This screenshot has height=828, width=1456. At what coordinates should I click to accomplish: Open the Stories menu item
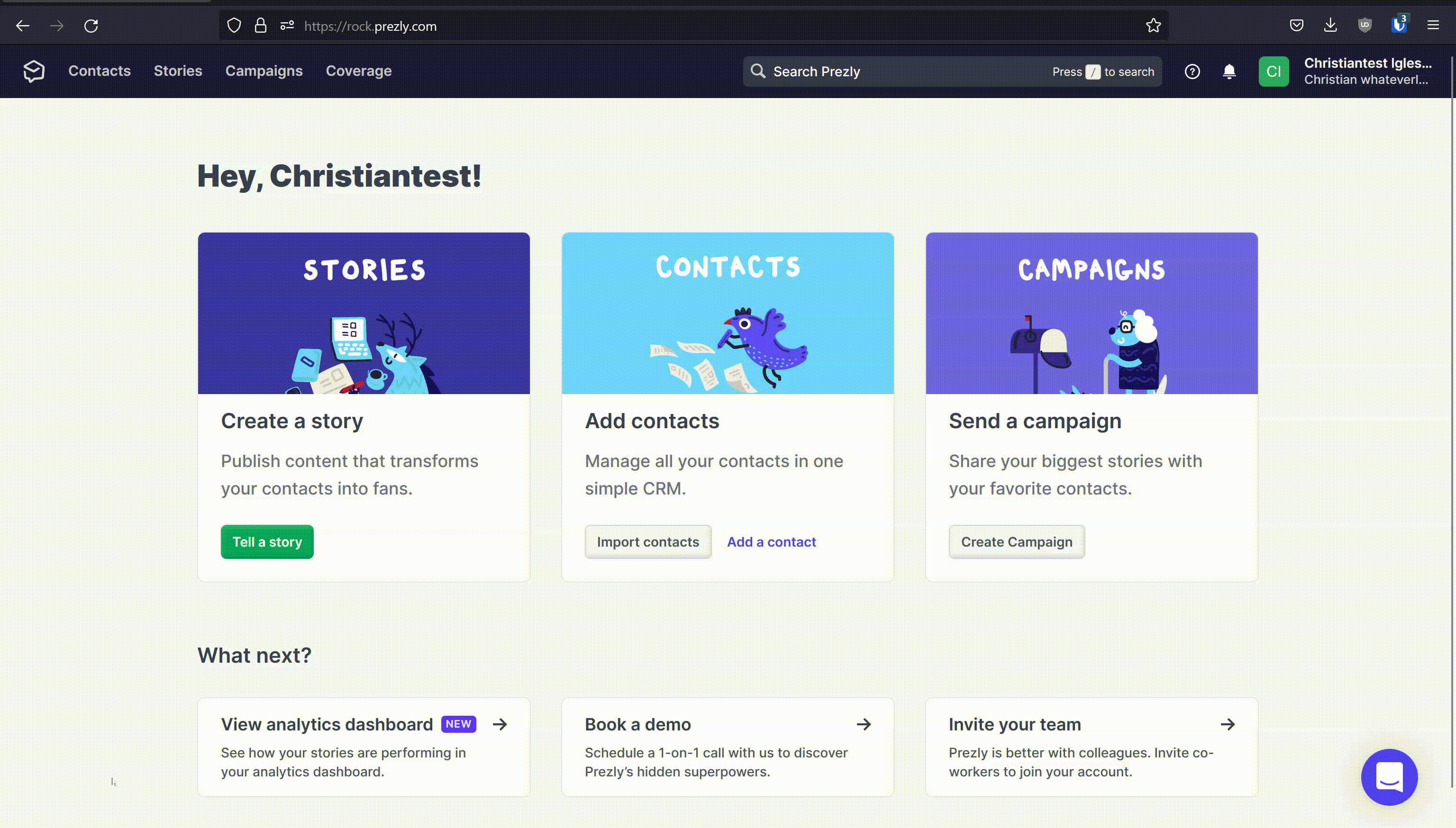tap(178, 71)
